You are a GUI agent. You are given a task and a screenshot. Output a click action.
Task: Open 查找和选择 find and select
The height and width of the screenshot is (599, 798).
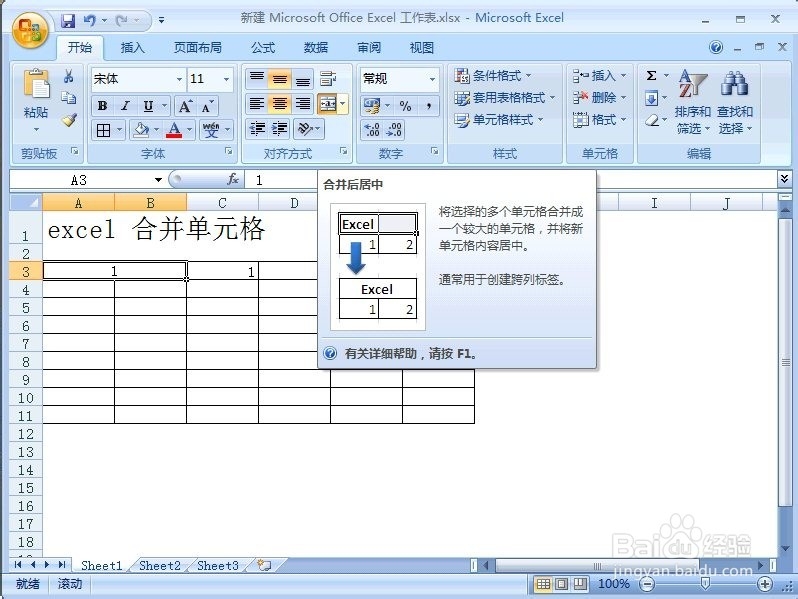click(734, 102)
